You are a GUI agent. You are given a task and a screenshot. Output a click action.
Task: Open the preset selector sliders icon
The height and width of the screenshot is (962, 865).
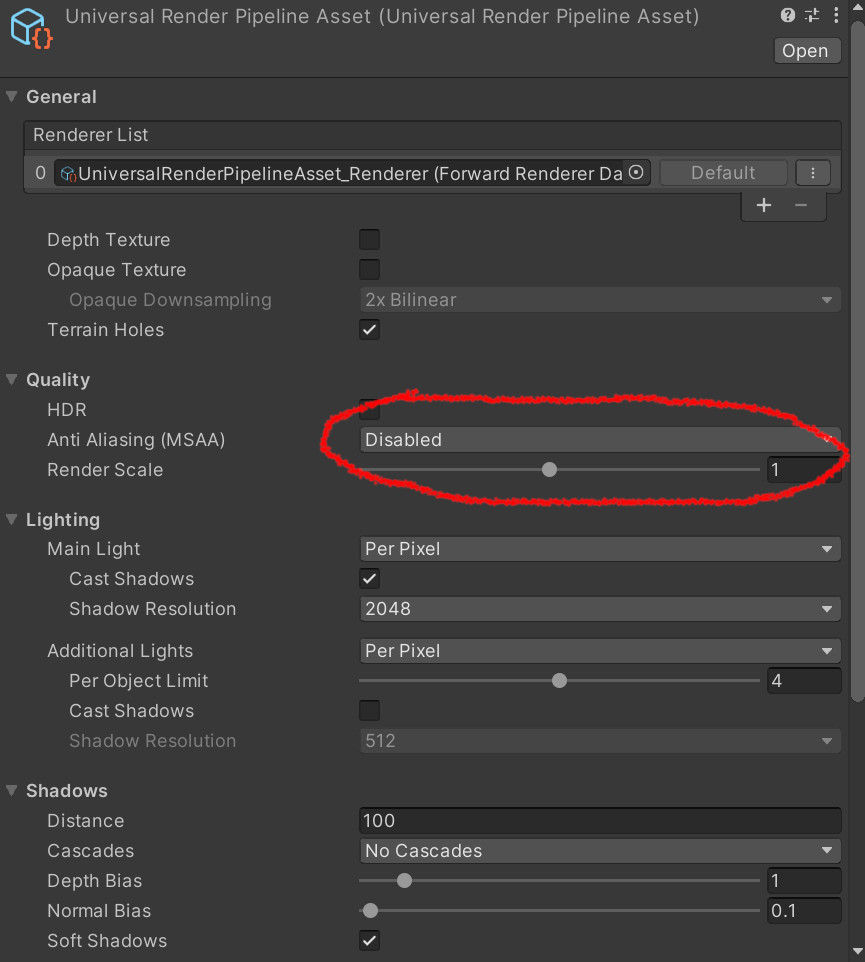point(812,15)
